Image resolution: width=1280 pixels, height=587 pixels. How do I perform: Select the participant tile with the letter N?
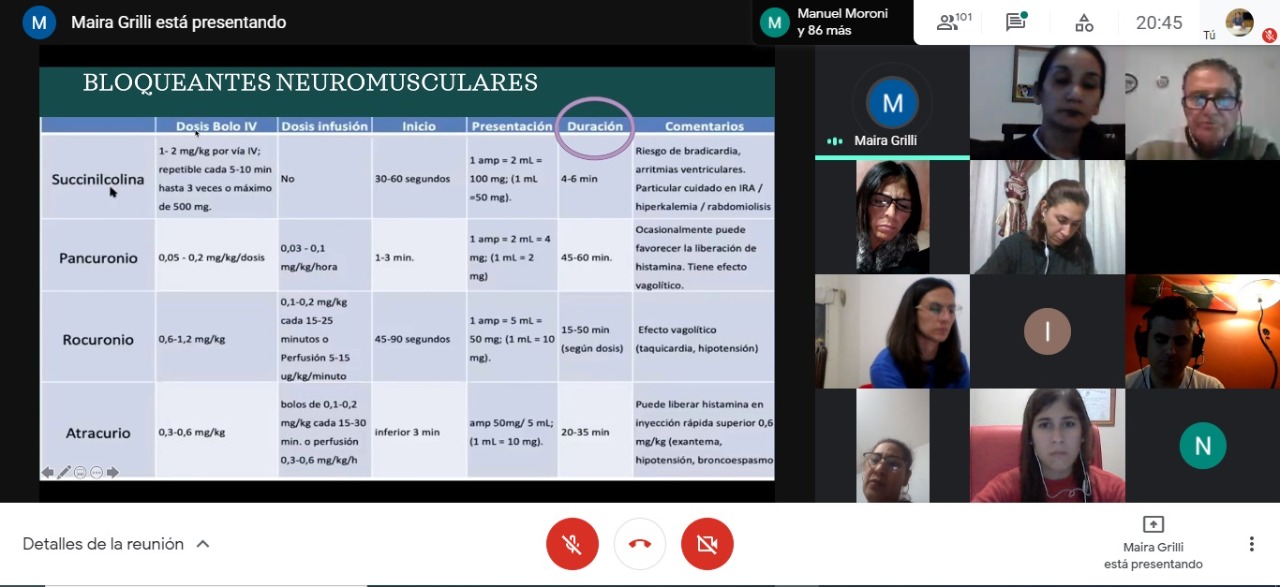click(1202, 446)
